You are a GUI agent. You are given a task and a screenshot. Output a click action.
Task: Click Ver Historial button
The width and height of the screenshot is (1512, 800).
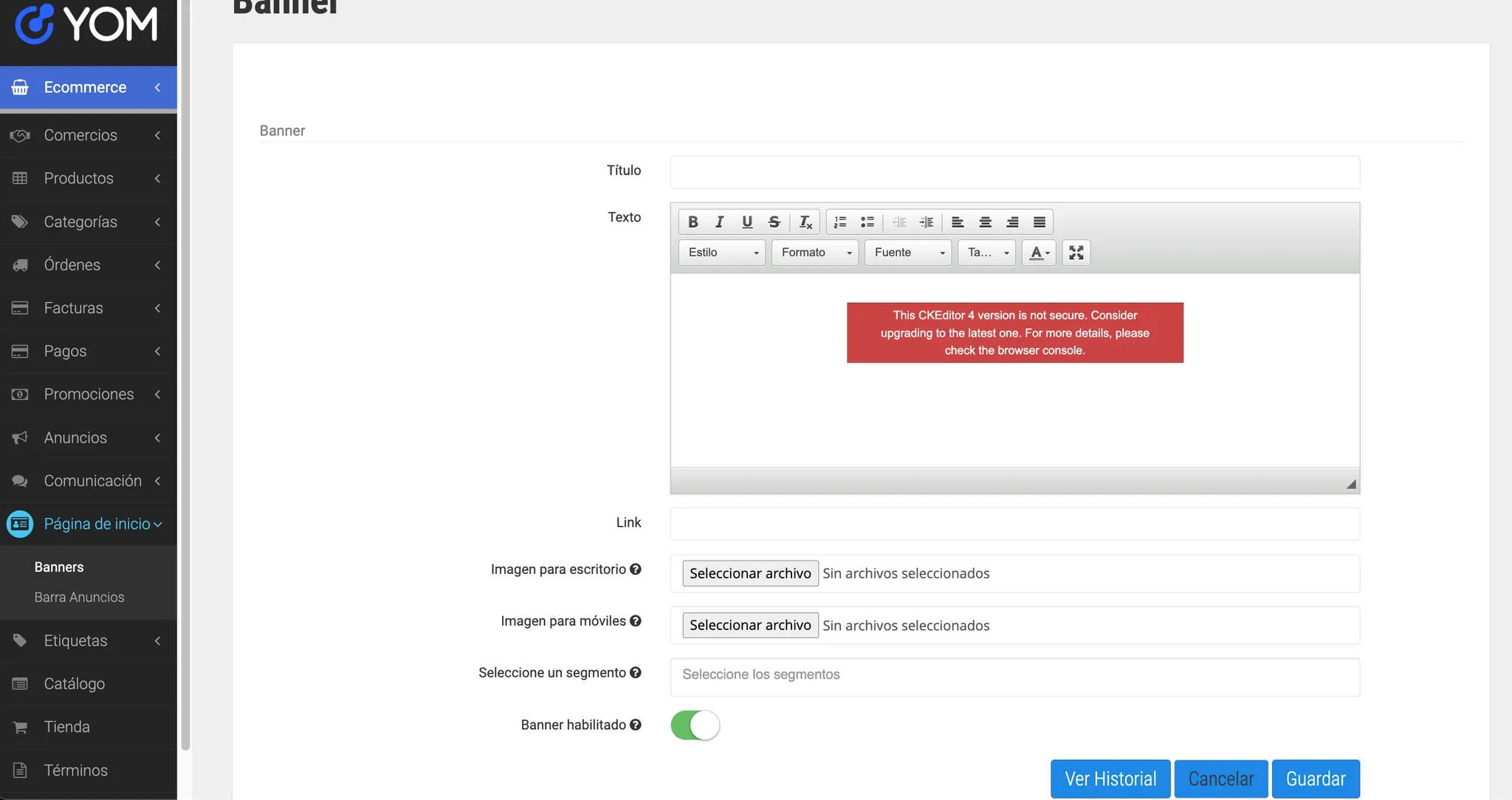(1110, 779)
